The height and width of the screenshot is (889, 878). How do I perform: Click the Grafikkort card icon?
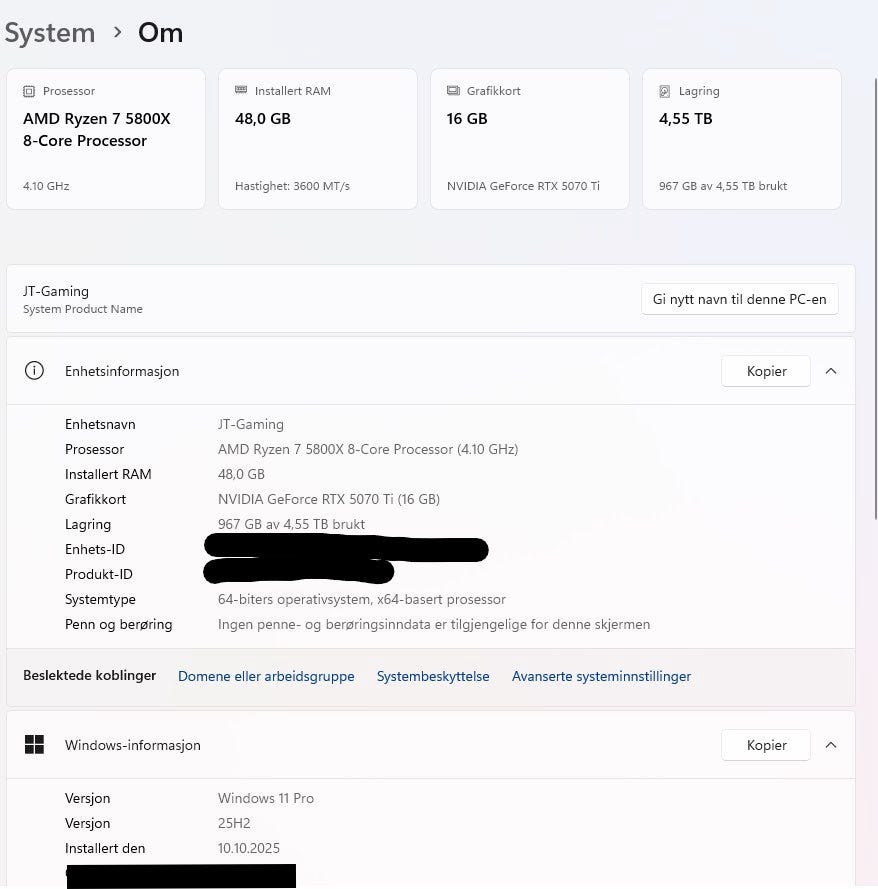(x=453, y=90)
